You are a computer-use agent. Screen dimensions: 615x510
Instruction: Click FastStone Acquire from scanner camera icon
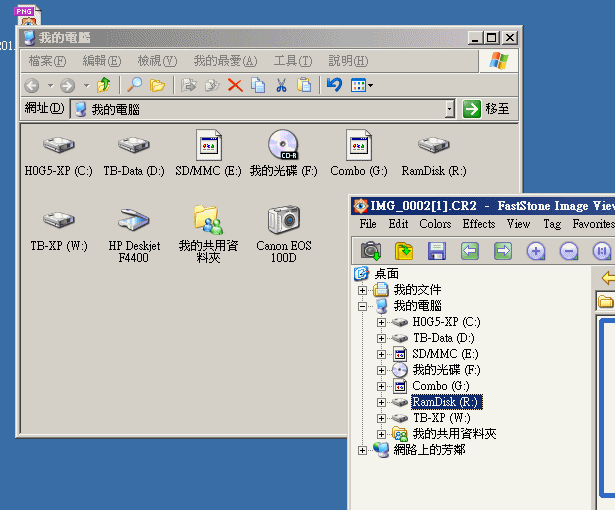(x=371, y=251)
